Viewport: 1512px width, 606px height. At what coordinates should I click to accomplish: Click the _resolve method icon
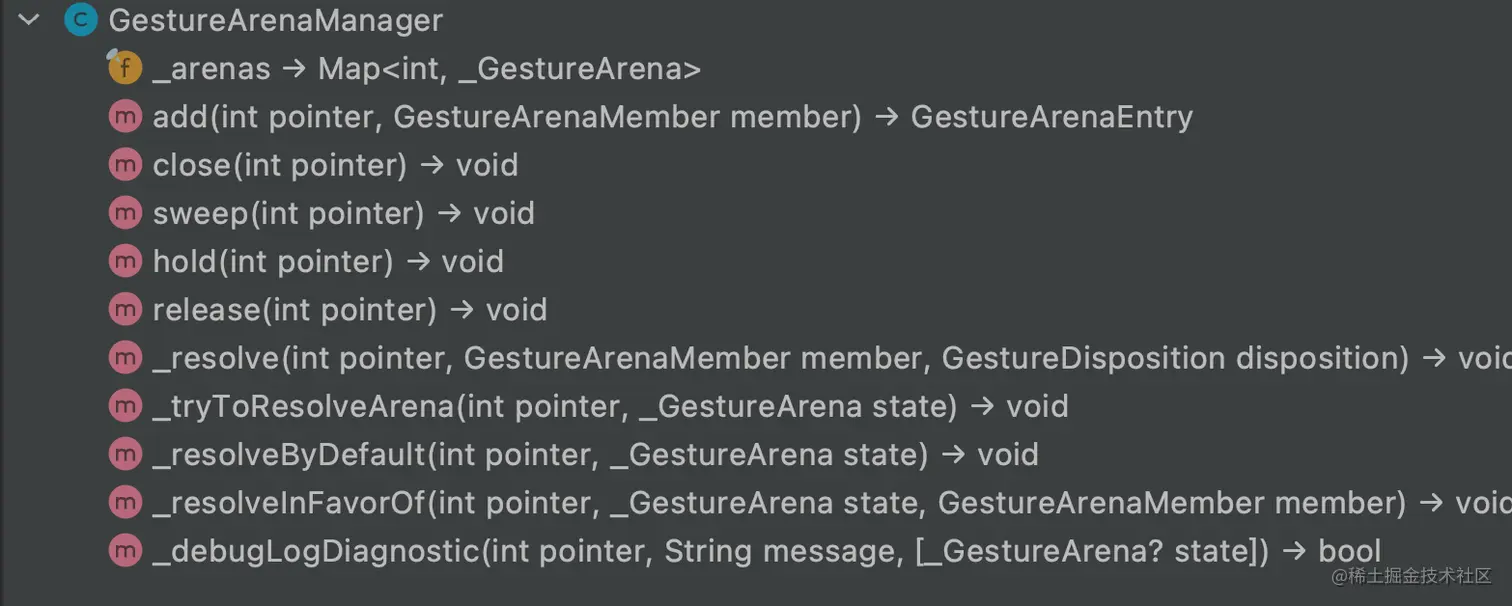125,357
